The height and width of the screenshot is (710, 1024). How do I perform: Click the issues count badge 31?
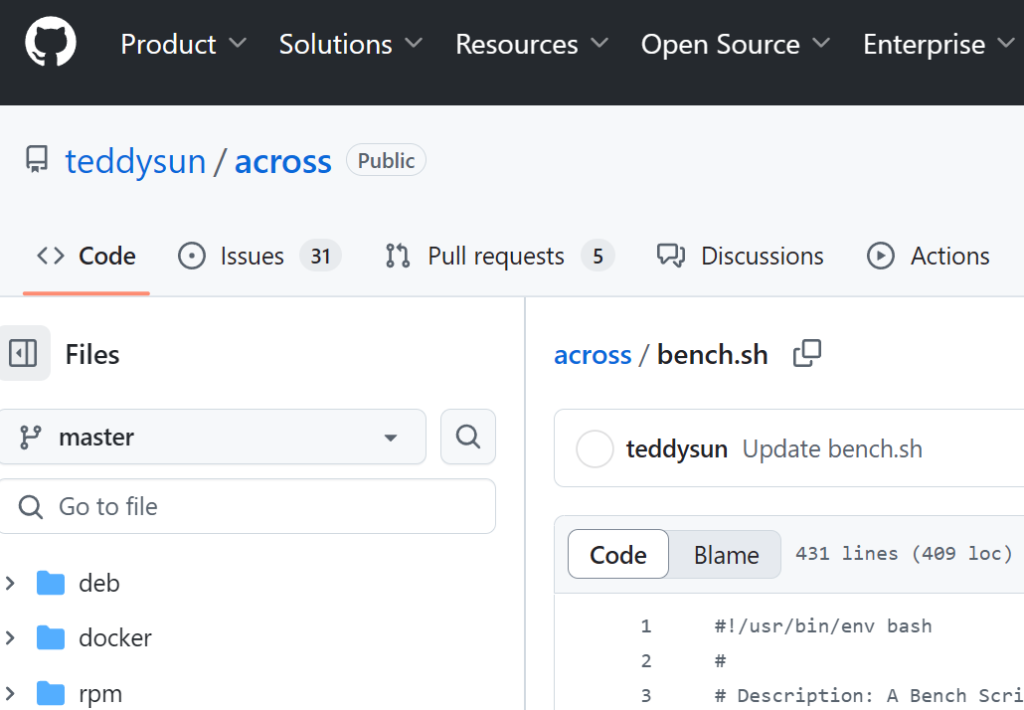point(320,256)
